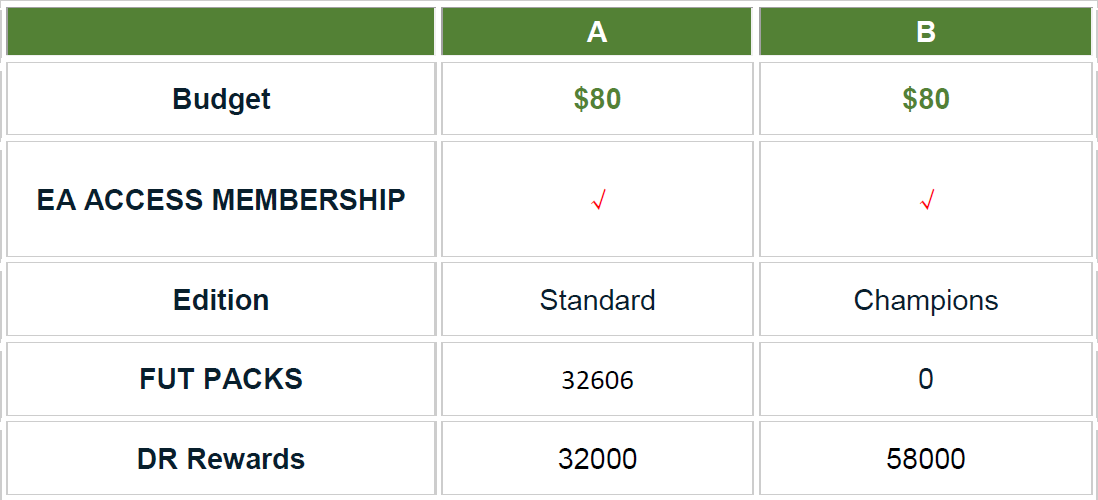This screenshot has height=500, width=1098.
Task: Select the green $80 budget under B
Action: tap(926, 99)
